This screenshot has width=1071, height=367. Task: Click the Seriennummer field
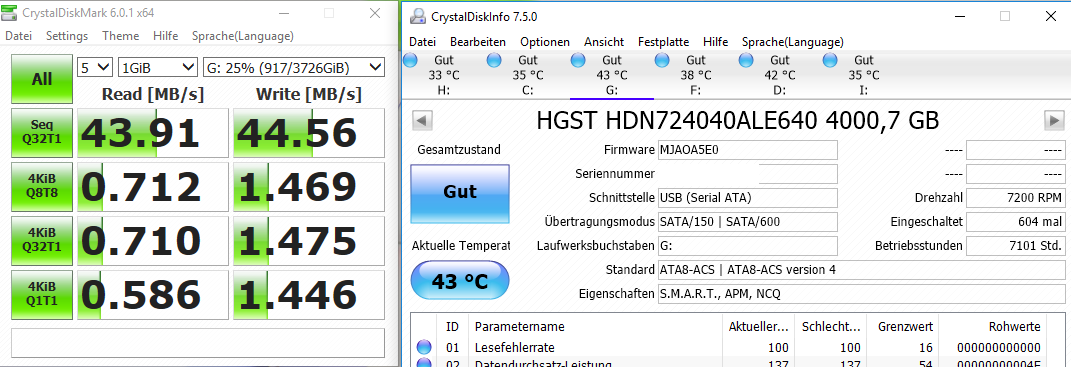click(x=748, y=174)
